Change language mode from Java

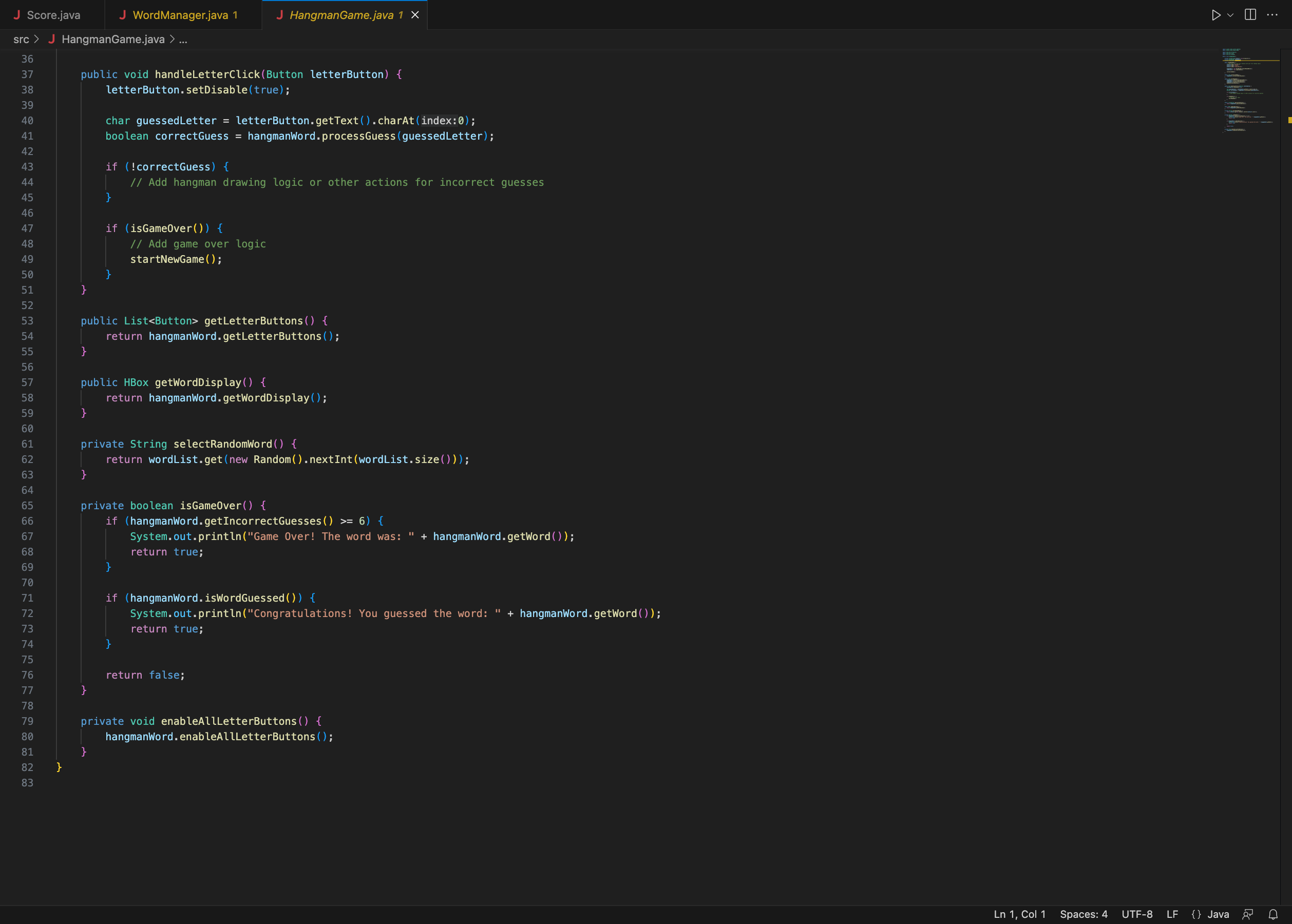coord(1218,914)
